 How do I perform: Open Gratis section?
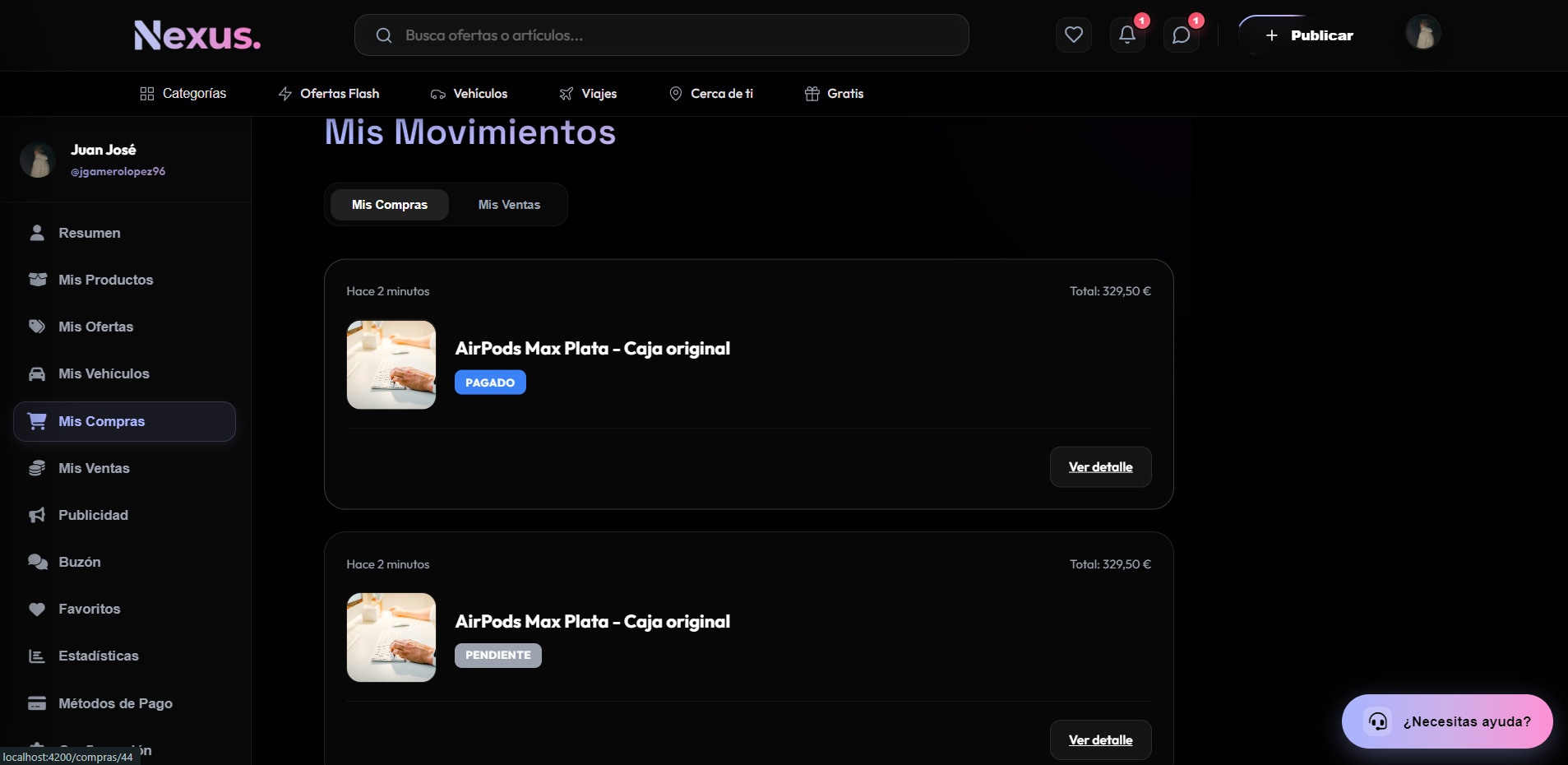click(835, 94)
